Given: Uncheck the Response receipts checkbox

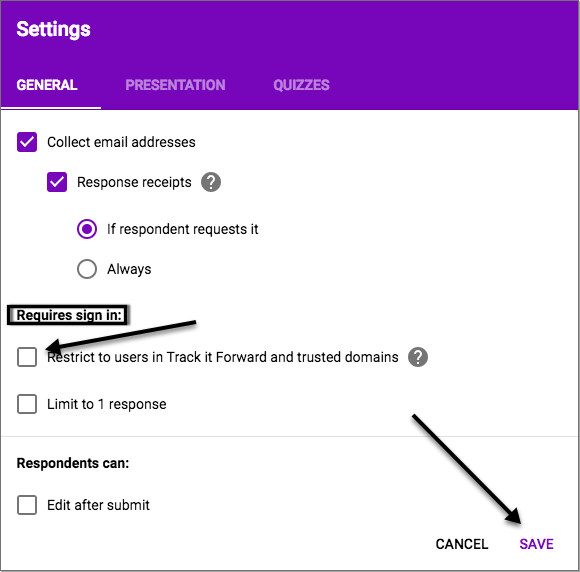Looking at the screenshot, I should click(x=57, y=182).
